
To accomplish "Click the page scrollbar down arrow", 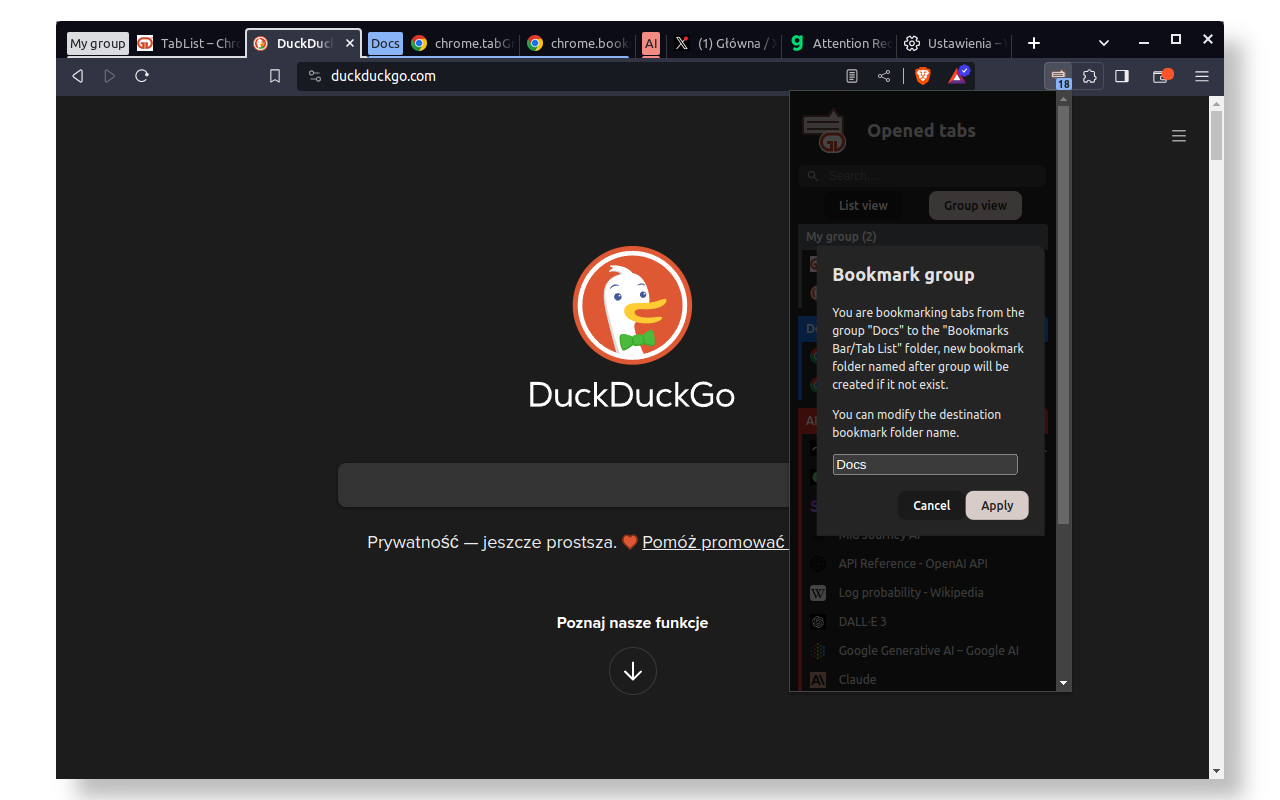I will [x=1216, y=771].
